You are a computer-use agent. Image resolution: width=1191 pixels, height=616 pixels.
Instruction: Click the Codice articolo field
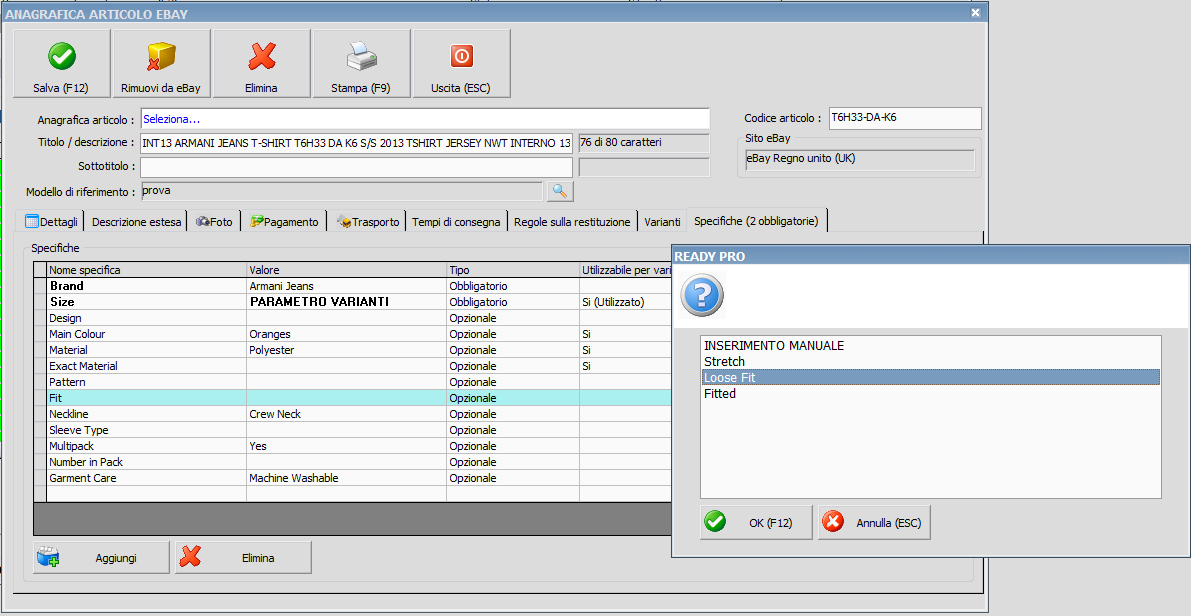(x=905, y=118)
